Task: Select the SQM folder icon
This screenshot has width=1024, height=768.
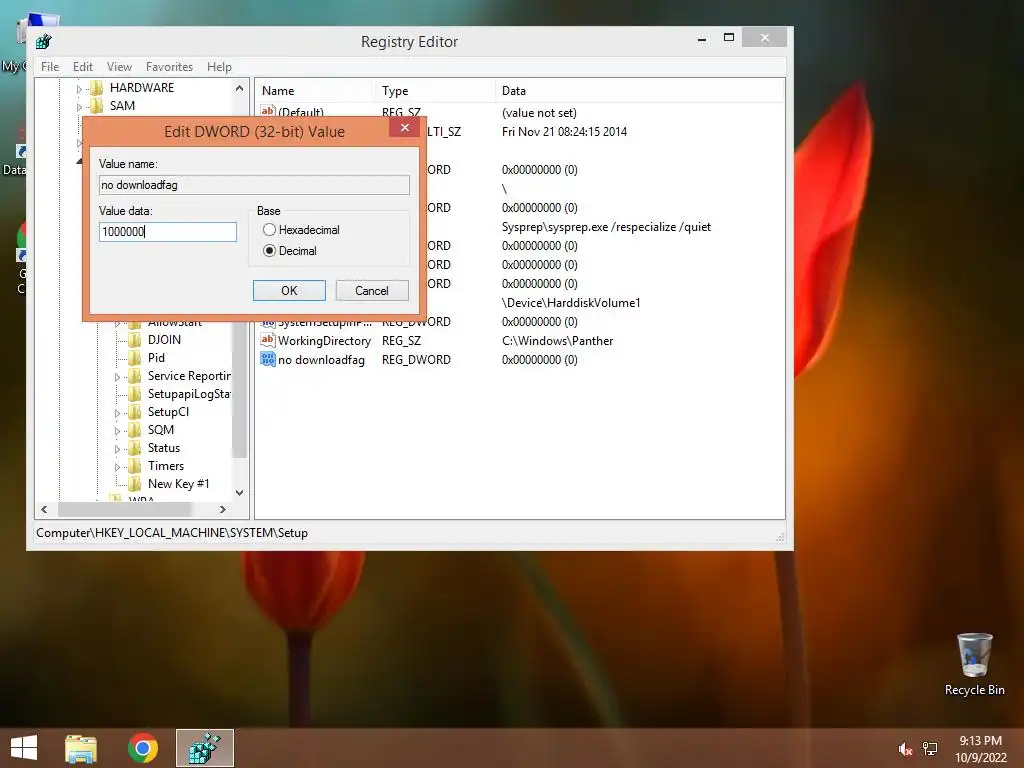Action: 135,430
